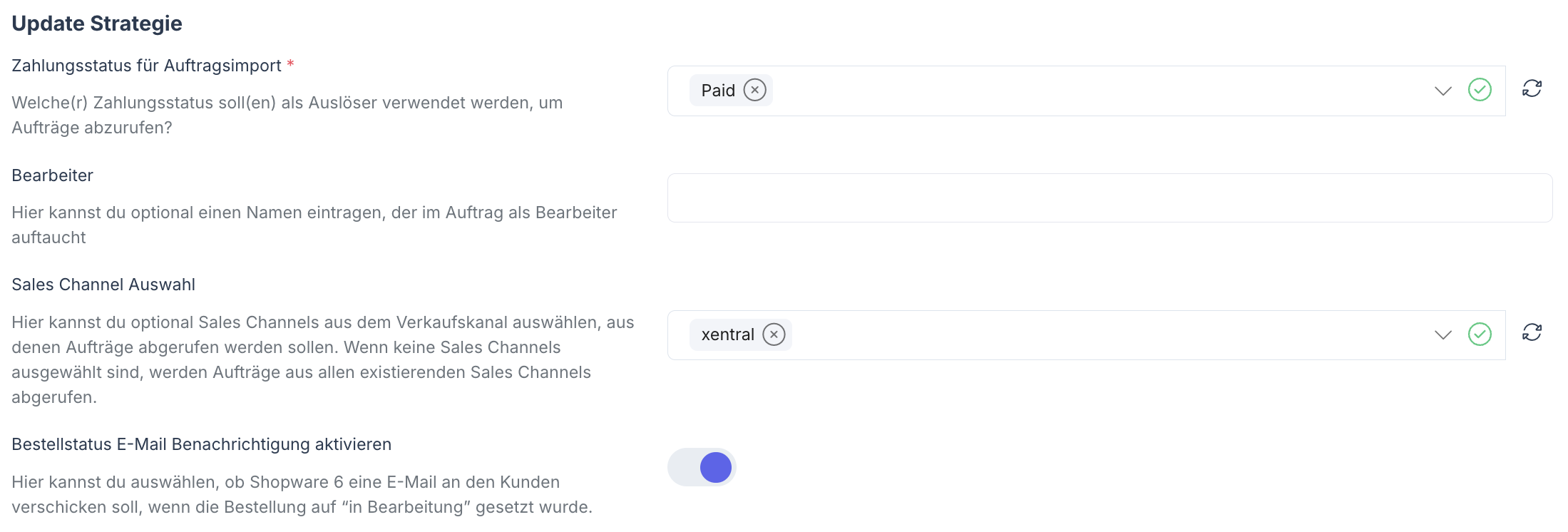Screen dimensions: 1568x532
Task: Click the Zahlungsstatus für Auftragsimport label
Action: [146, 66]
